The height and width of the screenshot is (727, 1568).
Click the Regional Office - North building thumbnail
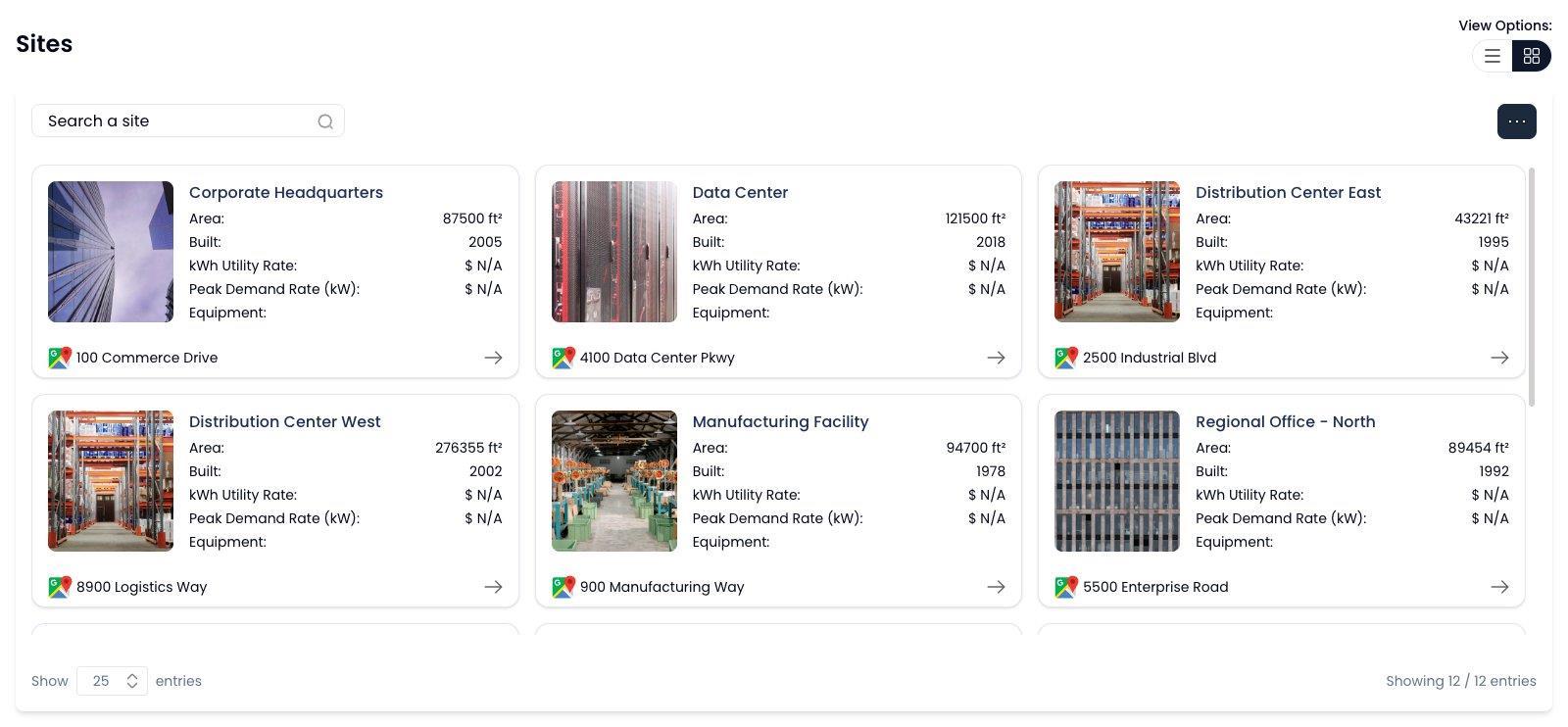(x=1117, y=481)
